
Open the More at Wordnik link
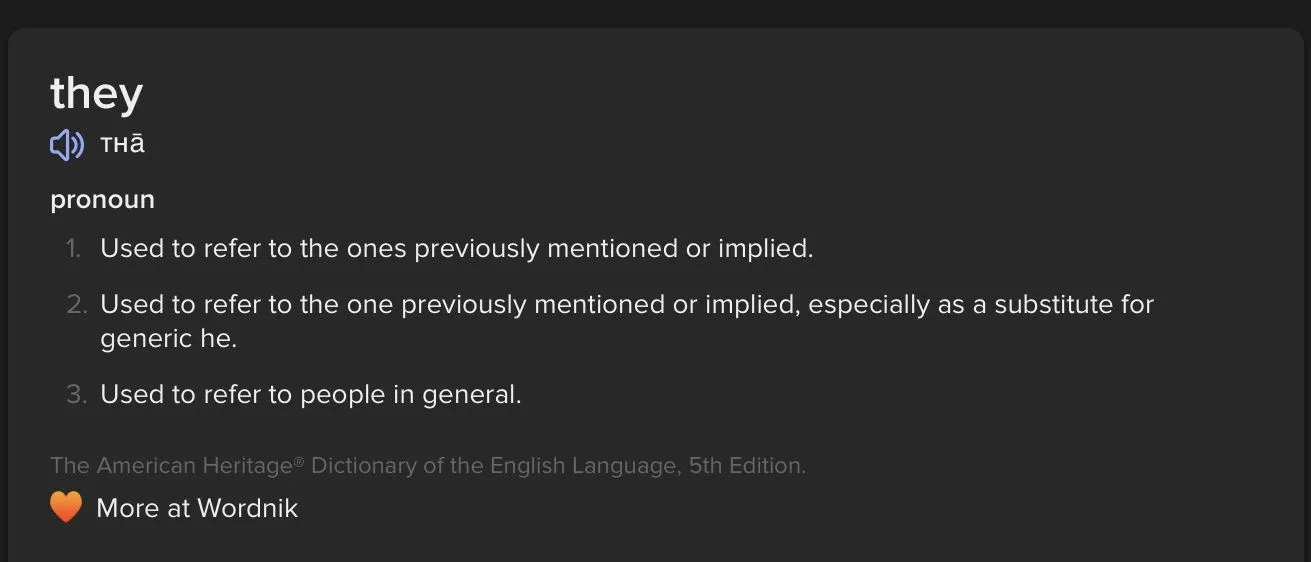[197, 508]
